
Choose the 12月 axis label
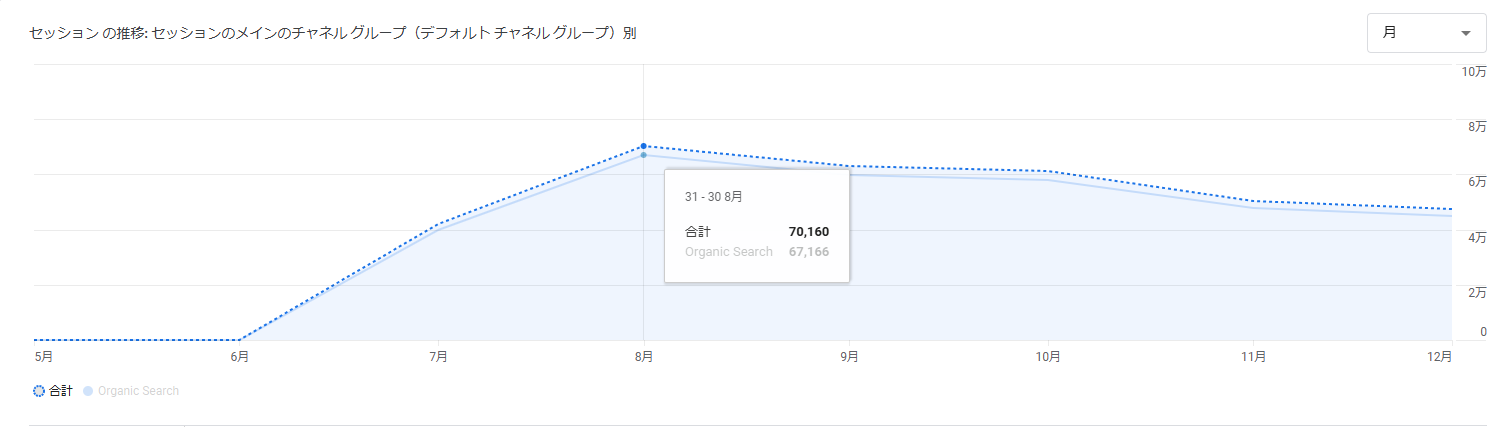(x=1440, y=356)
